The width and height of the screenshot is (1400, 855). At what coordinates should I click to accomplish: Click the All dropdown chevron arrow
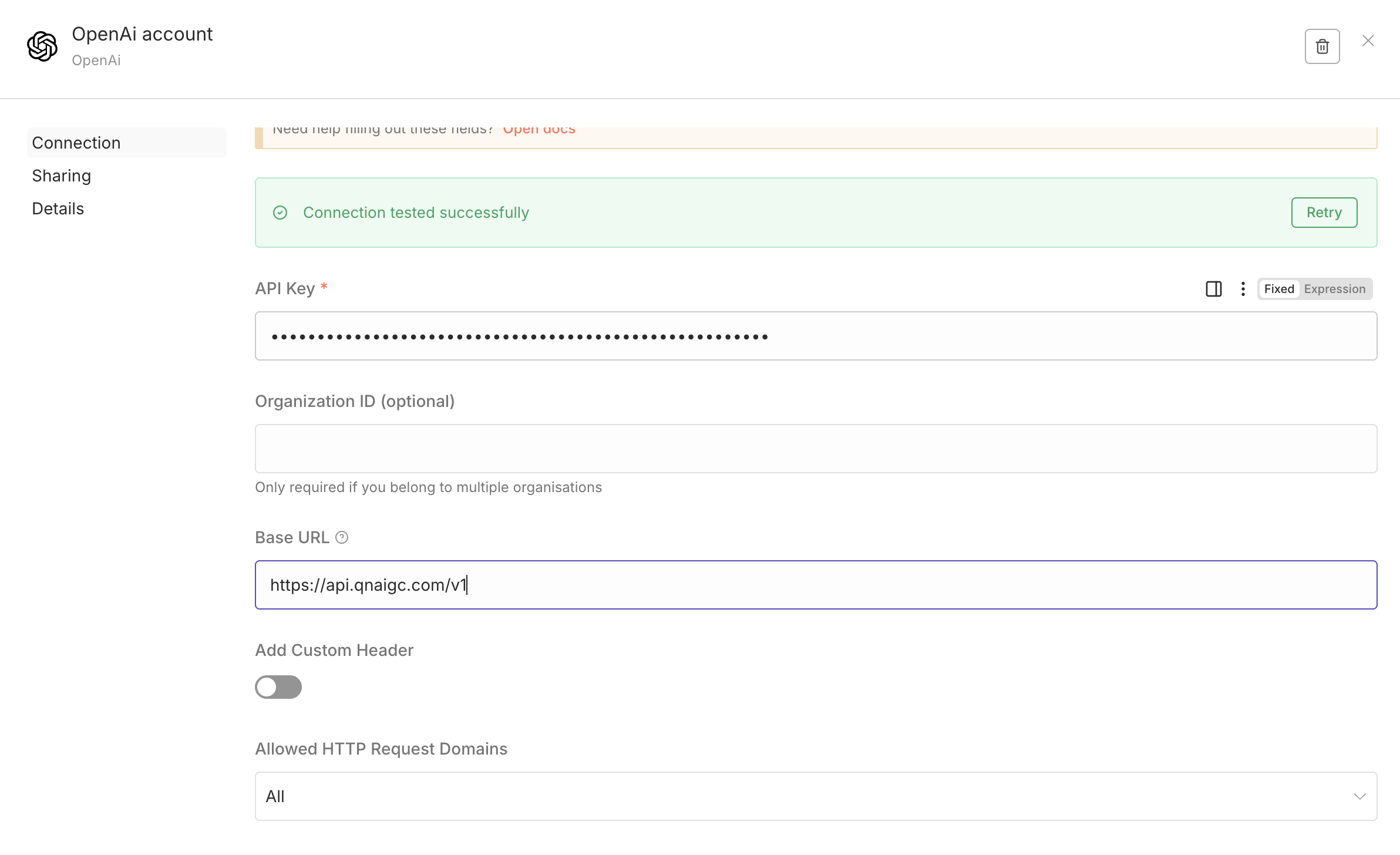[1359, 796]
